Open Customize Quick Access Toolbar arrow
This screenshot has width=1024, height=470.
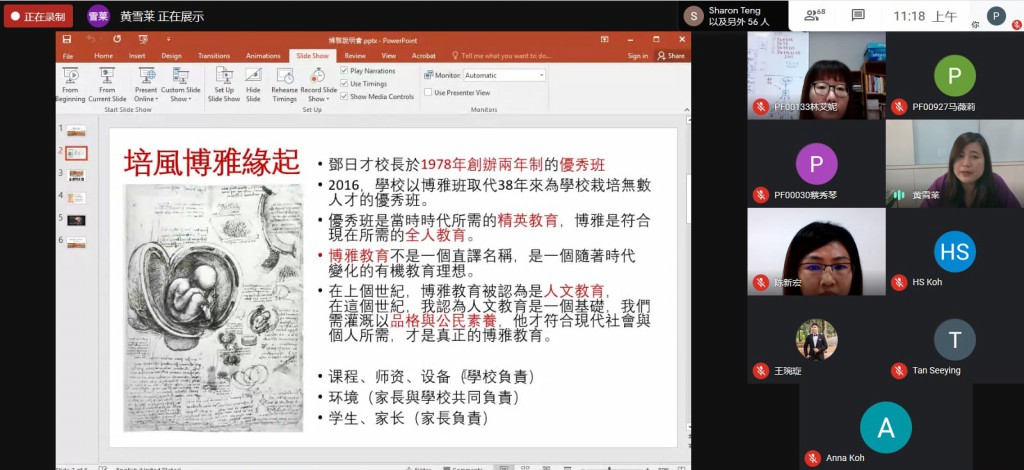click(168, 40)
